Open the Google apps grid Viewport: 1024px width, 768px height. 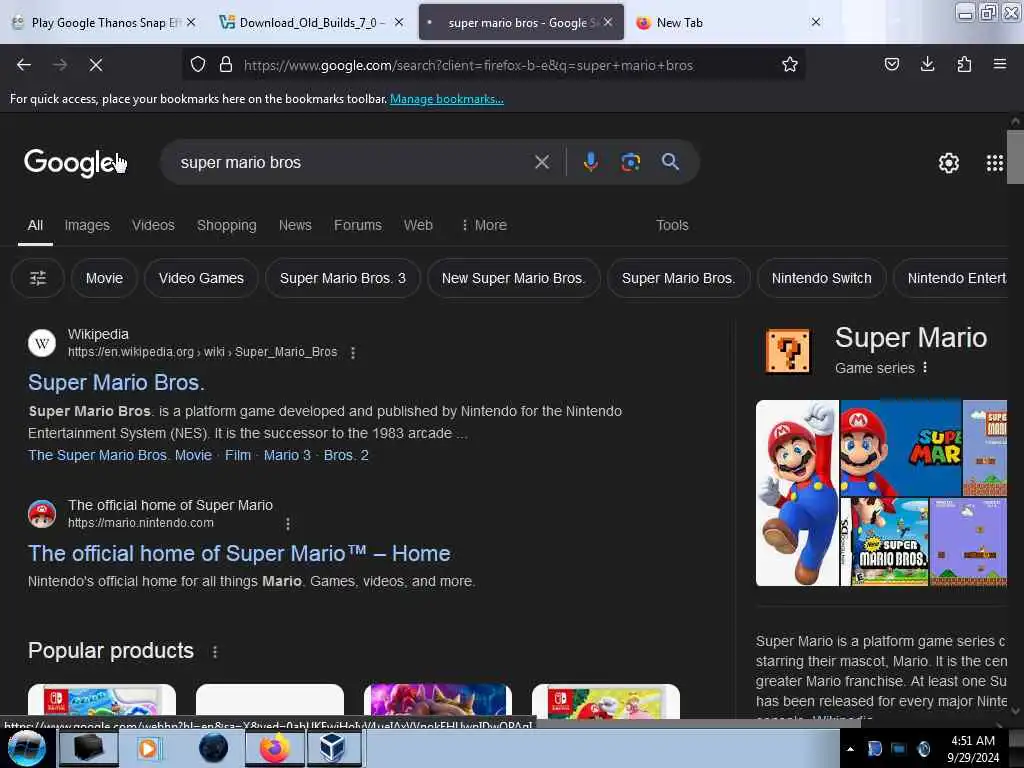[x=995, y=163]
